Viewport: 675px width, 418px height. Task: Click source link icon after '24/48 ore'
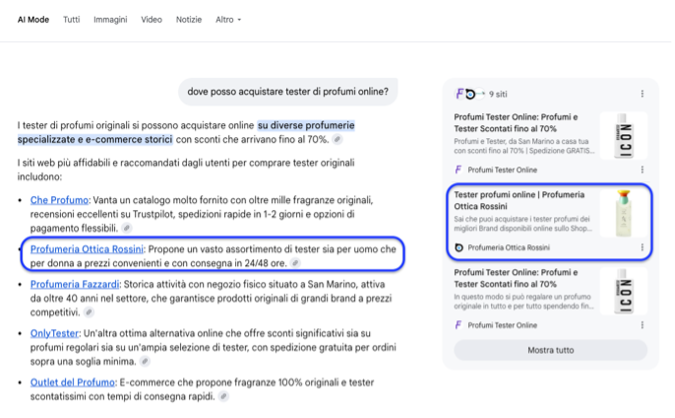[295, 263]
